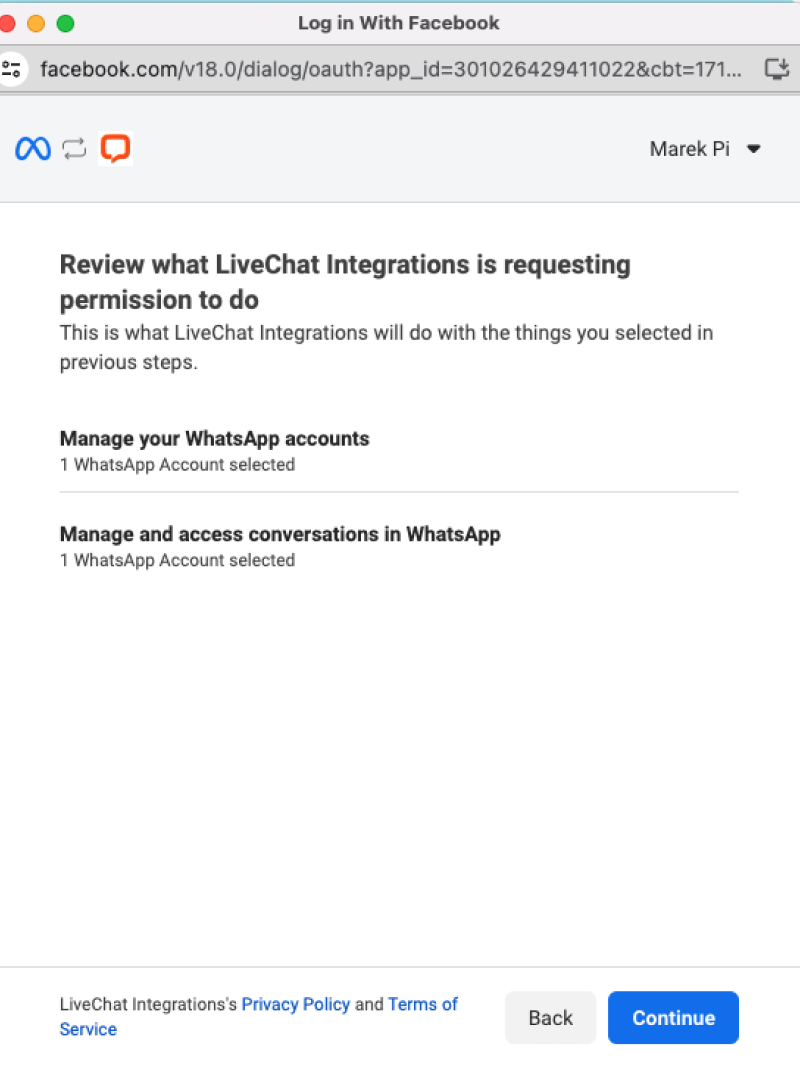Click the description text about previous steps

tap(386, 347)
